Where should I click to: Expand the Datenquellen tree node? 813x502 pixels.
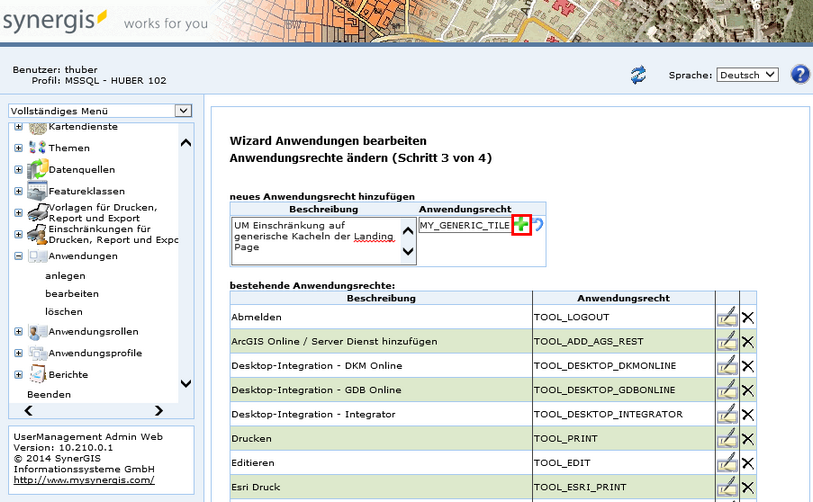[18, 170]
